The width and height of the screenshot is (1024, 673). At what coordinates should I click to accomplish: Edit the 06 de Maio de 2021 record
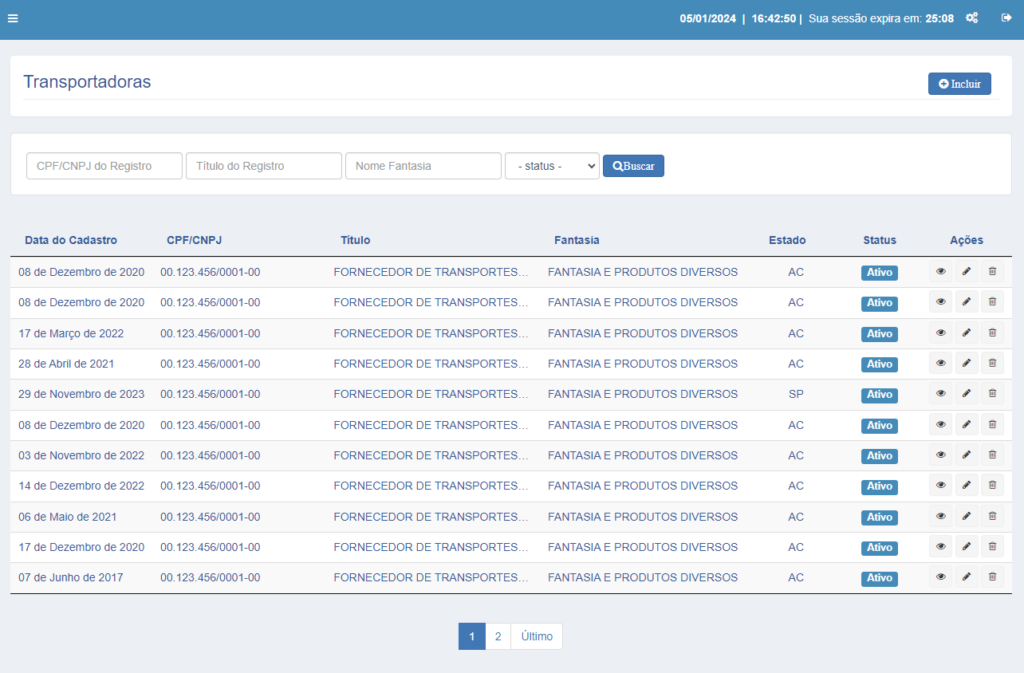click(x=967, y=516)
